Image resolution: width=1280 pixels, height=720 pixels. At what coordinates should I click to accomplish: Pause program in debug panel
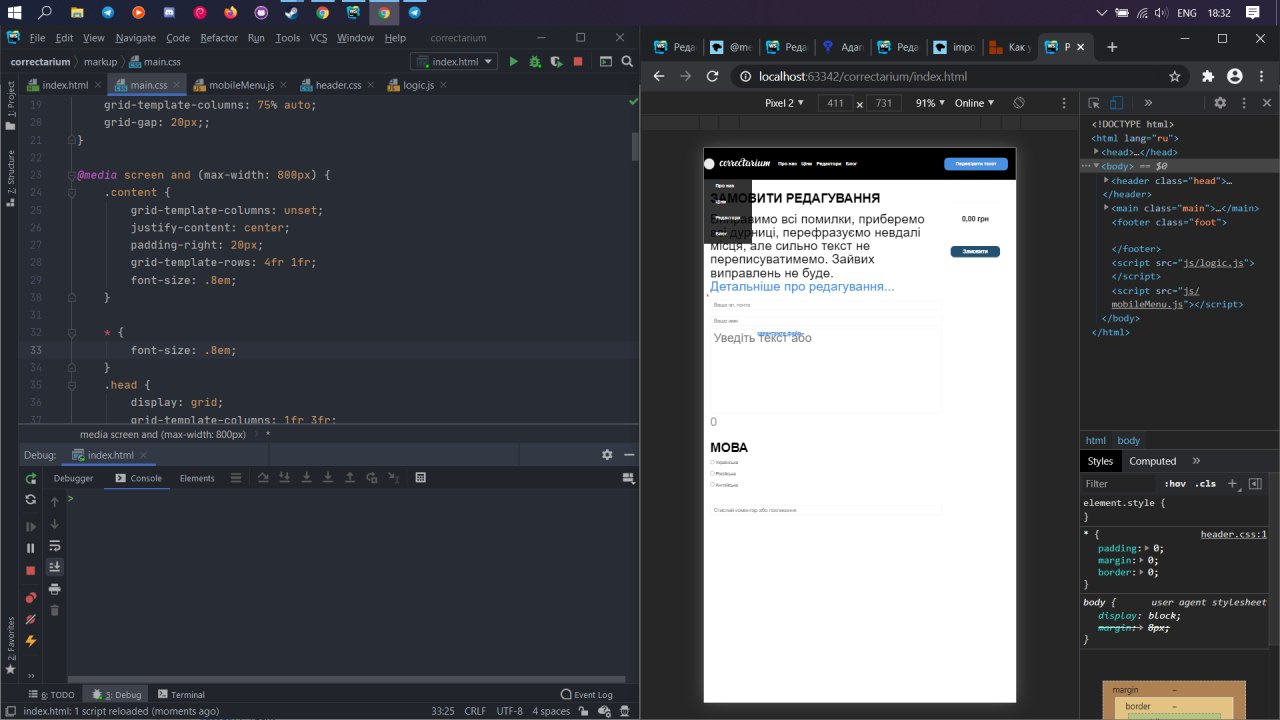pyautogui.click(x=31, y=548)
